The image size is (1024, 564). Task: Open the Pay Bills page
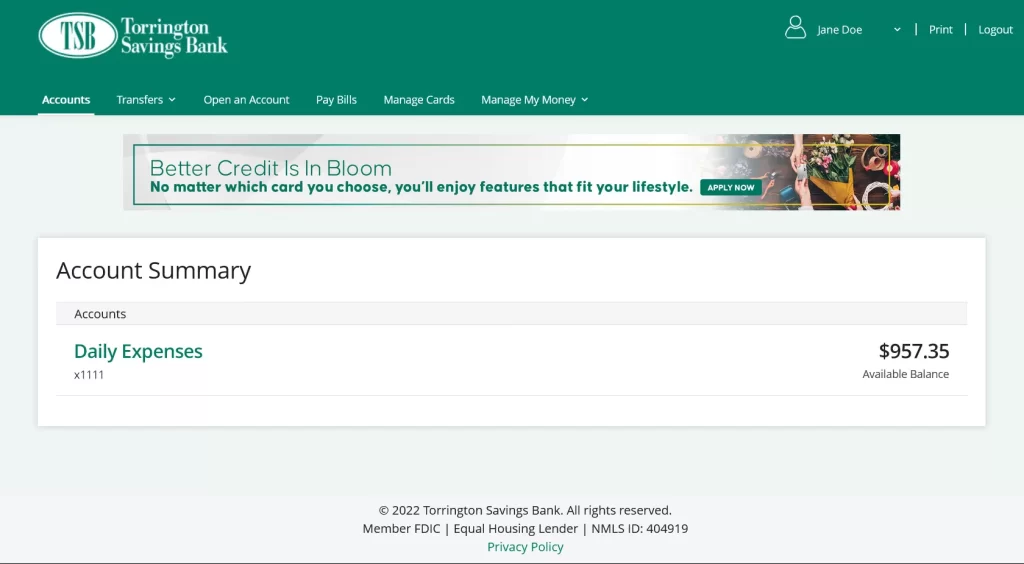coord(336,100)
